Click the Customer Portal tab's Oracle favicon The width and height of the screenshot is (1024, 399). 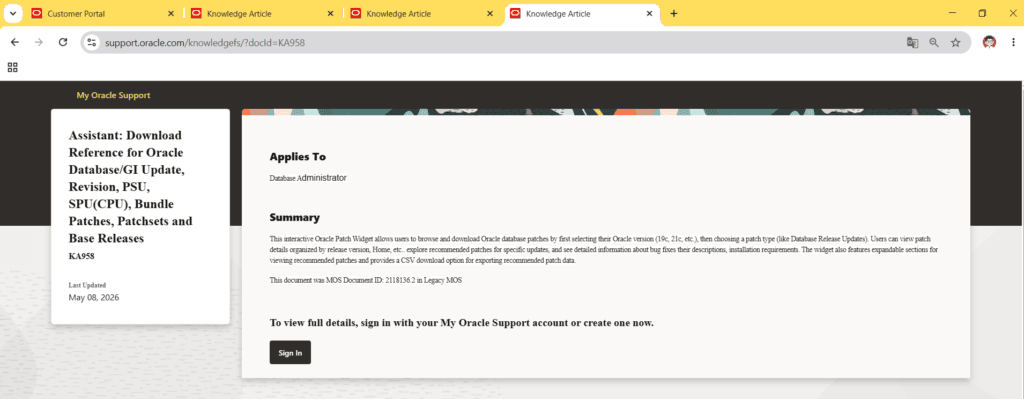click(37, 13)
